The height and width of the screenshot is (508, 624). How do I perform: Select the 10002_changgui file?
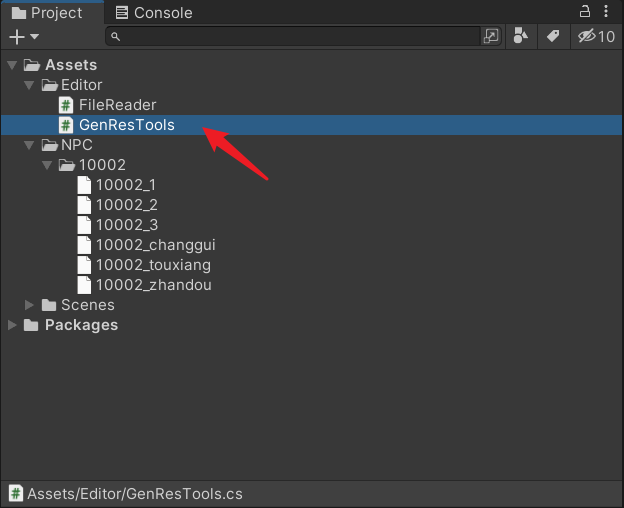156,245
